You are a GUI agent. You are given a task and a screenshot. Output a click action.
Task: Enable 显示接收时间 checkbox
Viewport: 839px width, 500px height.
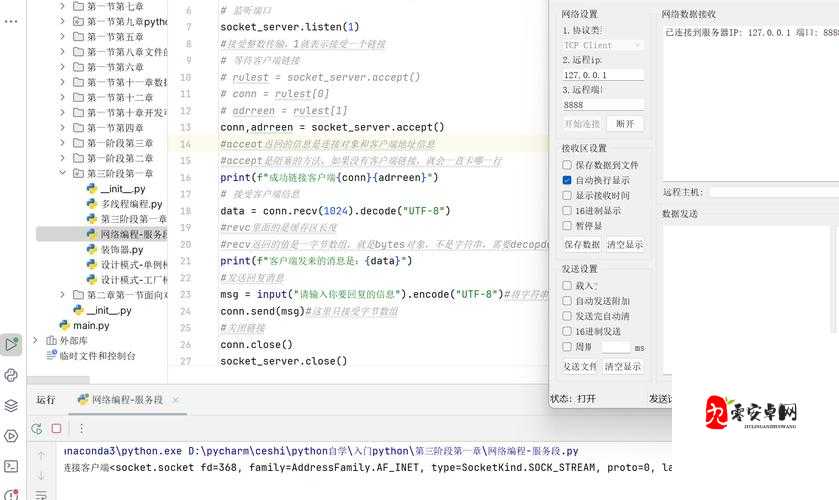point(567,195)
